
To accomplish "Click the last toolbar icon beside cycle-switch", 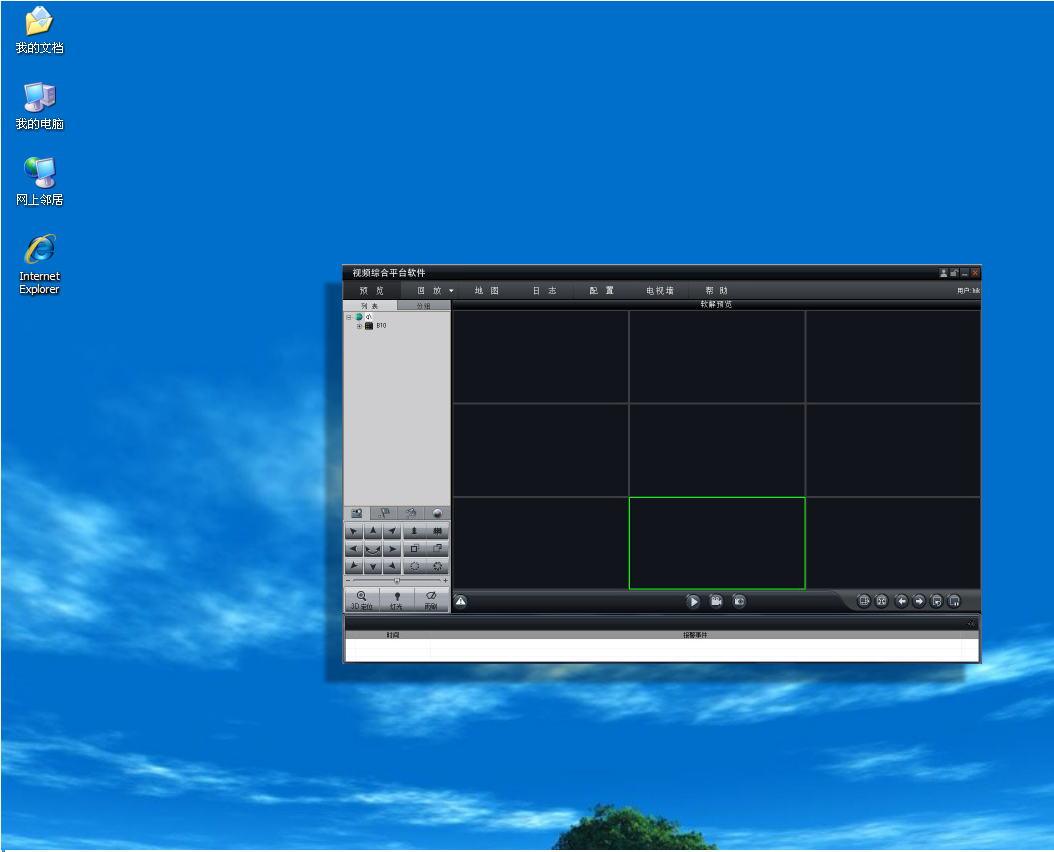I will tap(954, 601).
